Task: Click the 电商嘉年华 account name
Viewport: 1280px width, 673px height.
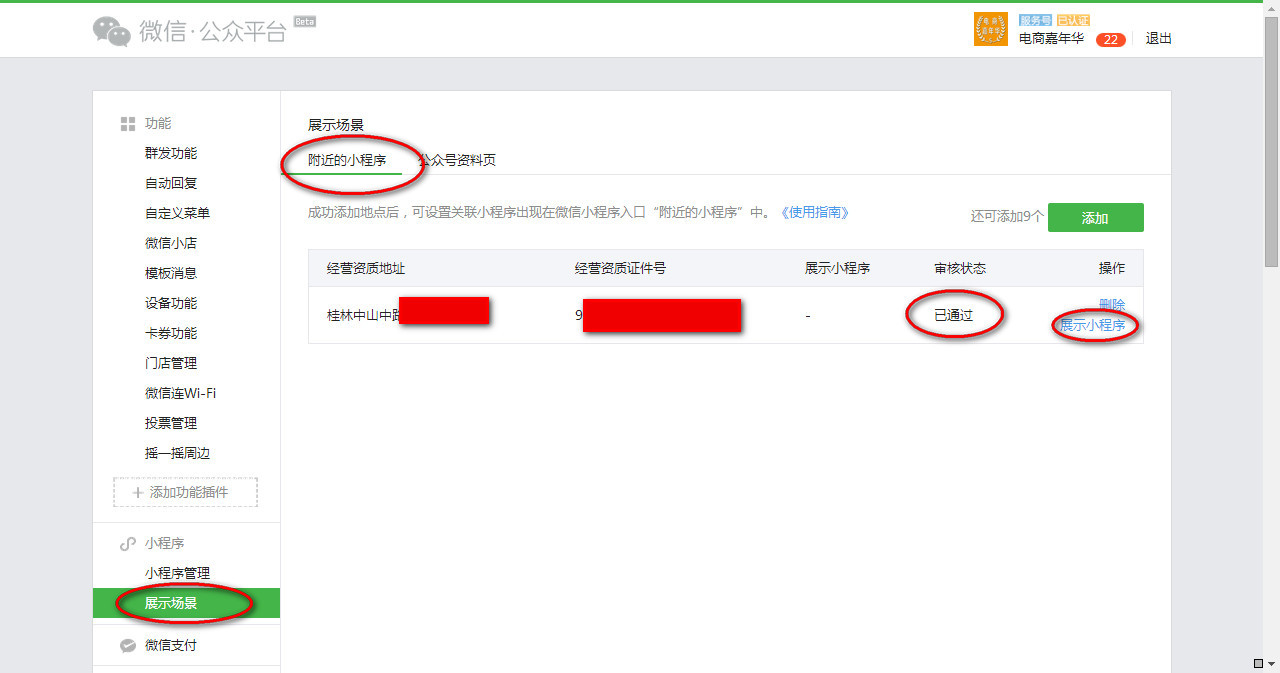Action: pyautogui.click(x=1051, y=39)
